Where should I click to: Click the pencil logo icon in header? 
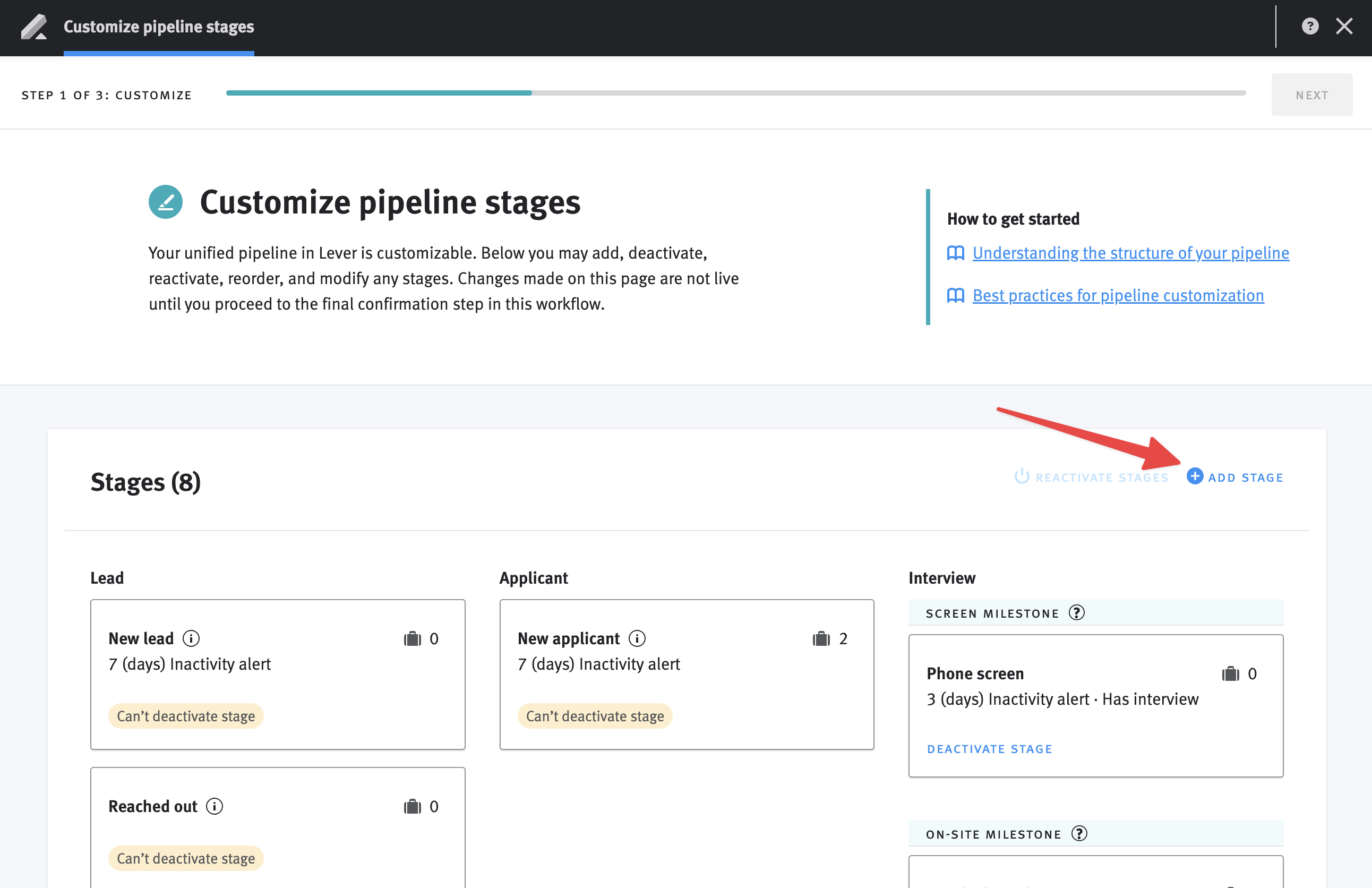[x=34, y=27]
